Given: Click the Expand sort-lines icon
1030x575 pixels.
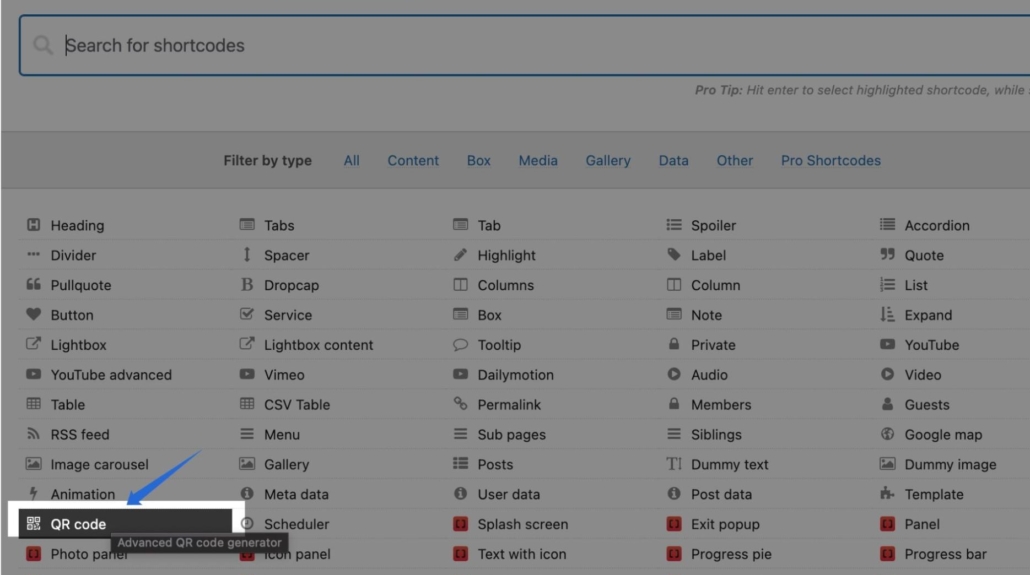Looking at the screenshot, I should (x=887, y=314).
